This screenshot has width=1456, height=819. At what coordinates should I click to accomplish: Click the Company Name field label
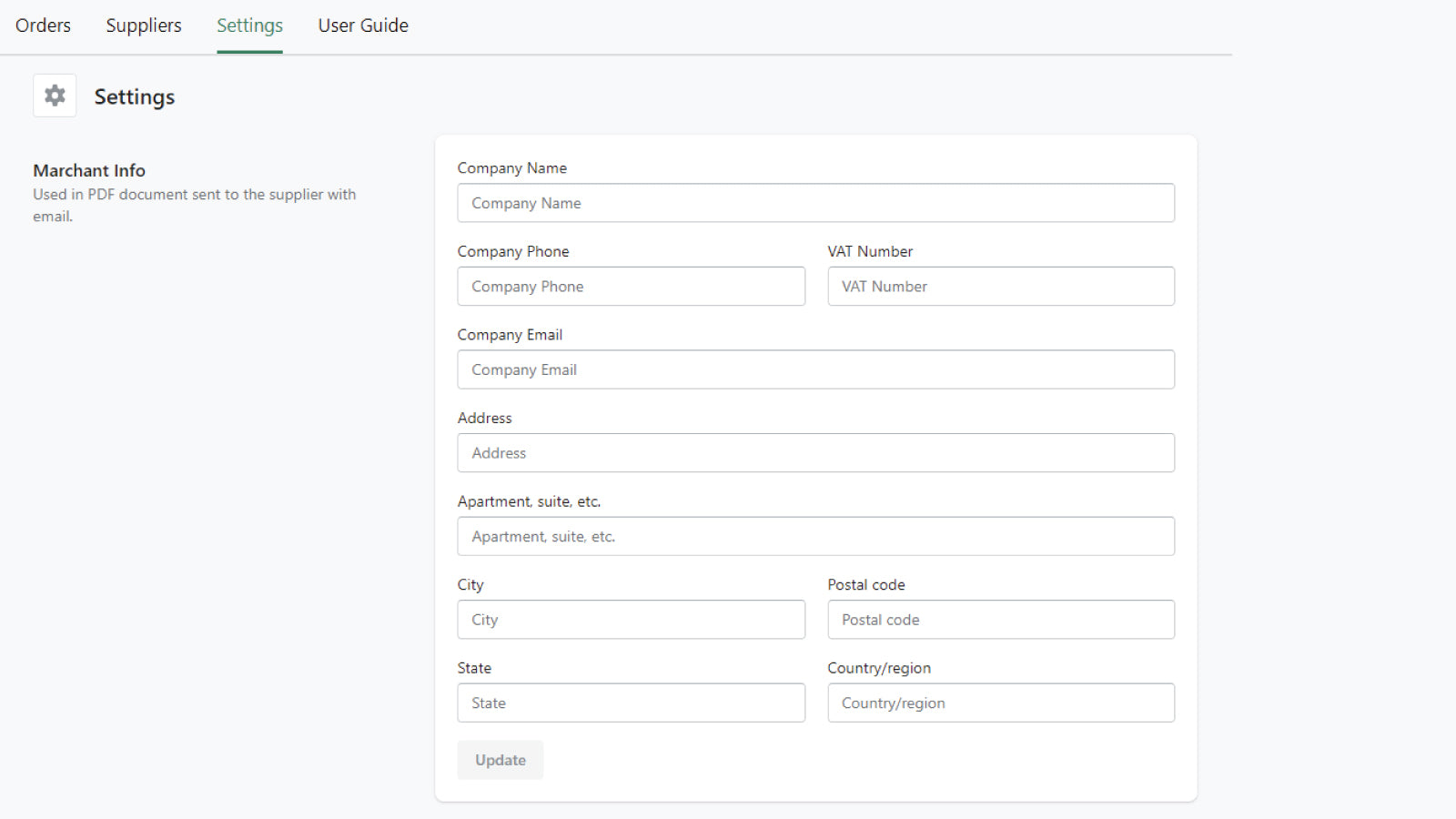click(511, 168)
